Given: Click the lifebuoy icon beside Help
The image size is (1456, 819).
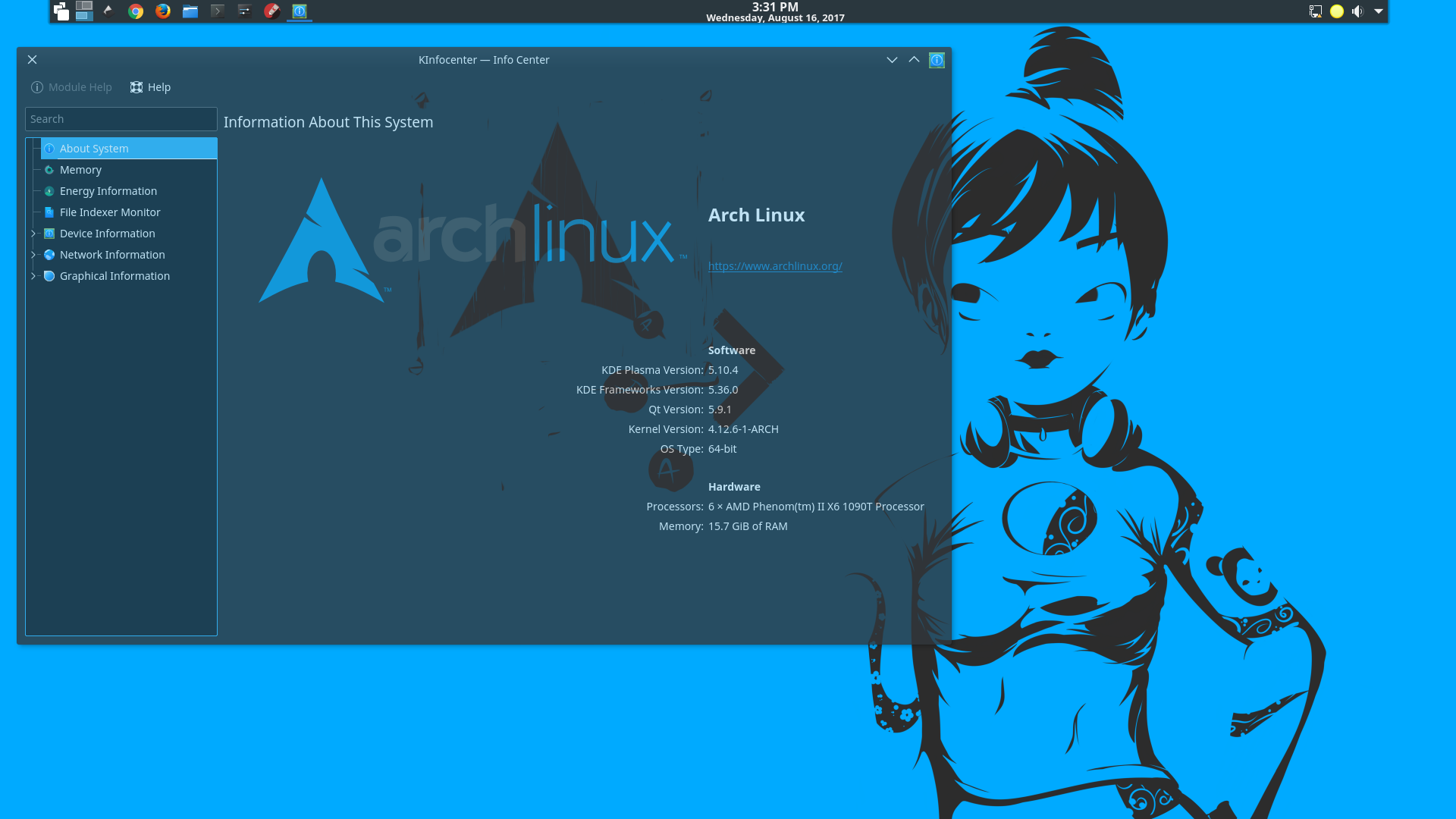Looking at the screenshot, I should (136, 87).
